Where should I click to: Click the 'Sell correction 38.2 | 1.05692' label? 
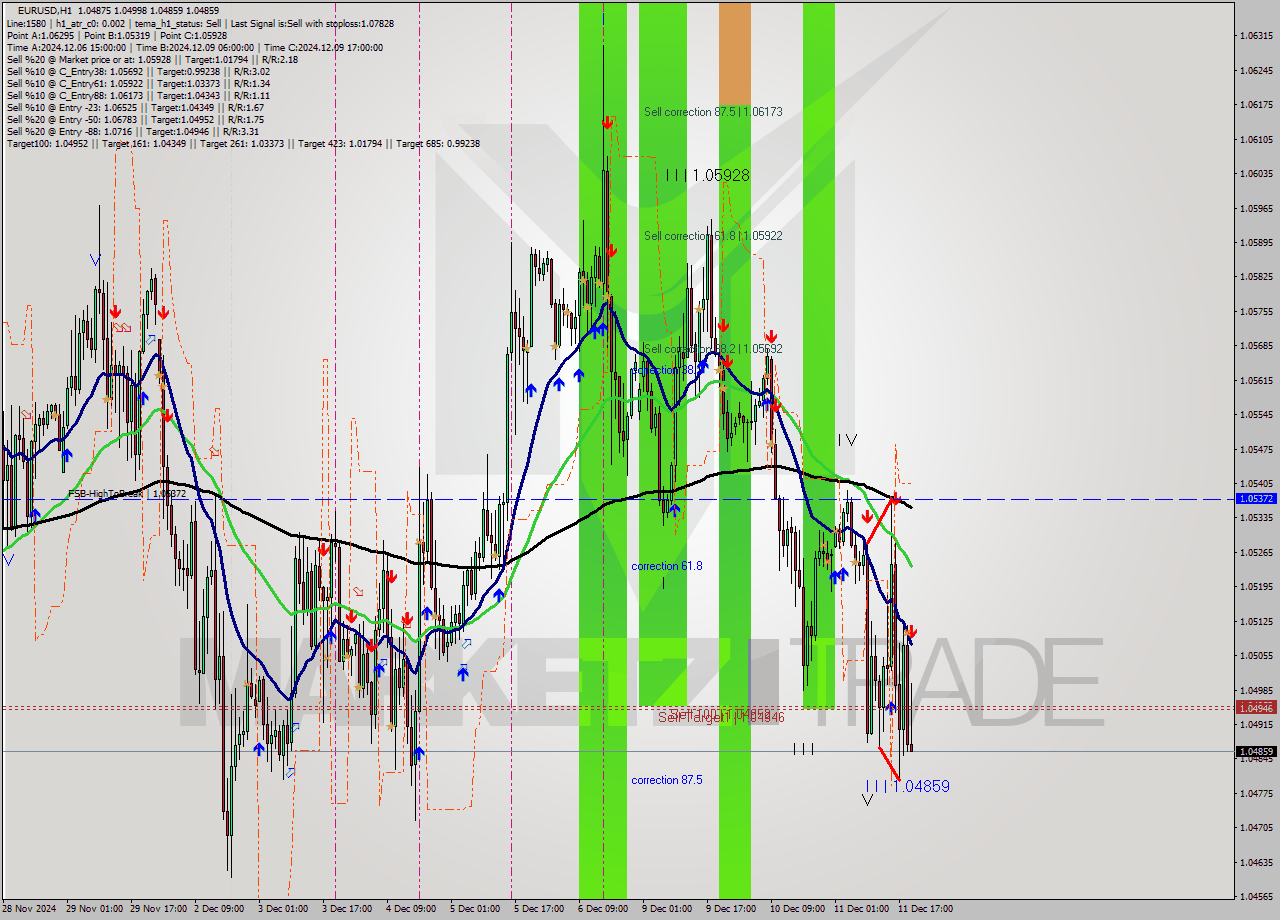click(x=713, y=349)
